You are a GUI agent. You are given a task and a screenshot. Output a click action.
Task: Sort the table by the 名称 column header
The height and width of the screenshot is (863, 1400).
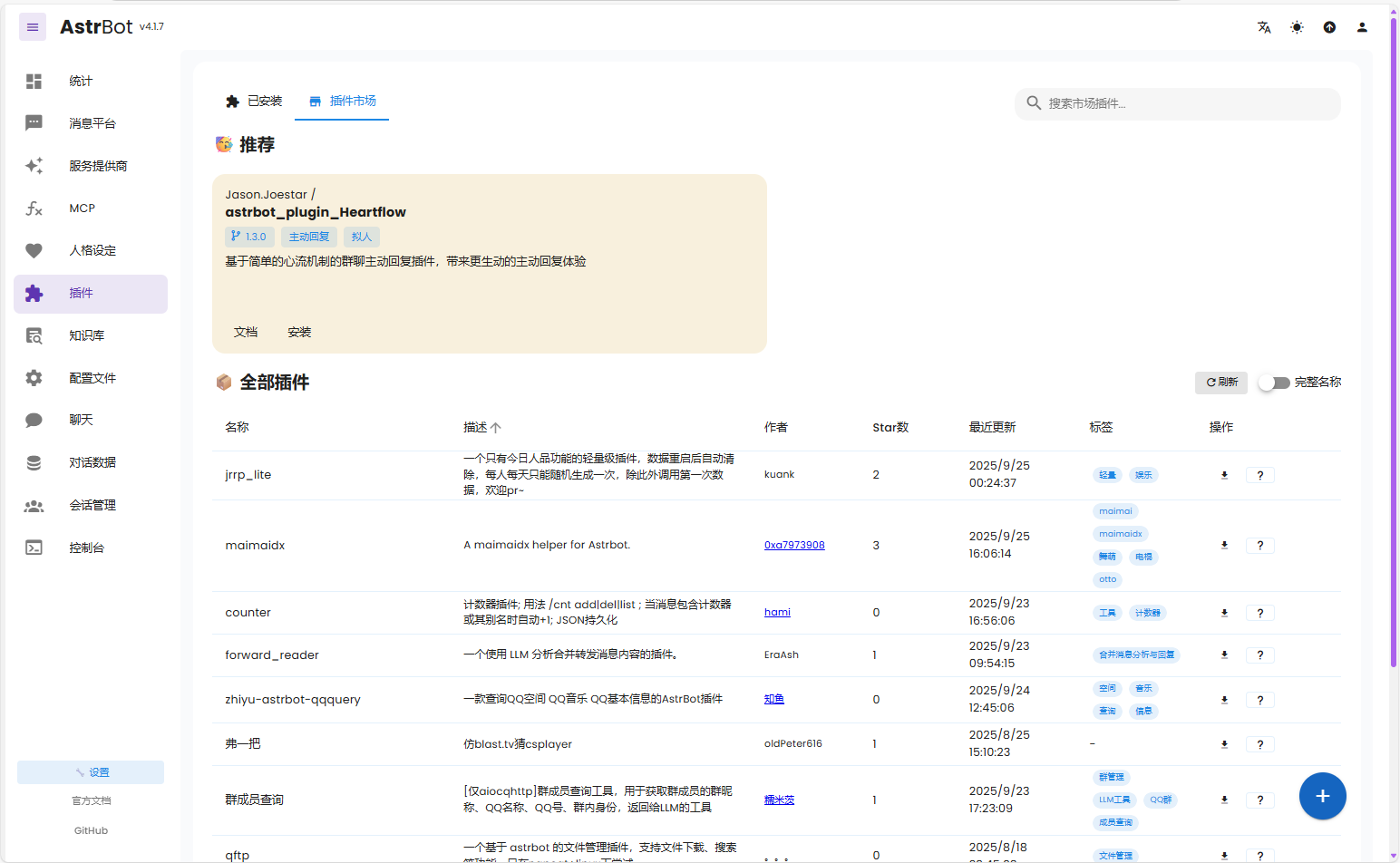click(x=237, y=427)
